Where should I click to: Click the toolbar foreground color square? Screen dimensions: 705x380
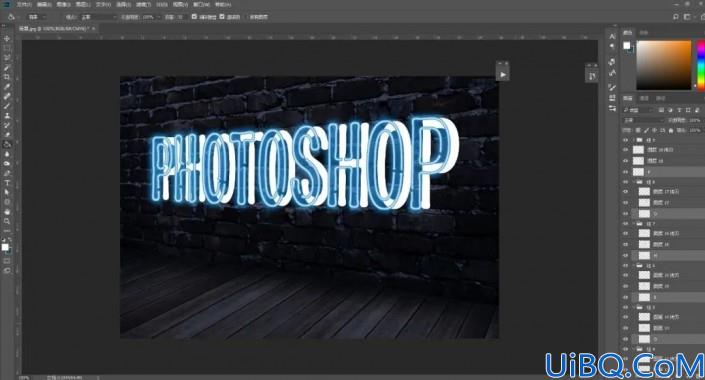(x=5, y=247)
